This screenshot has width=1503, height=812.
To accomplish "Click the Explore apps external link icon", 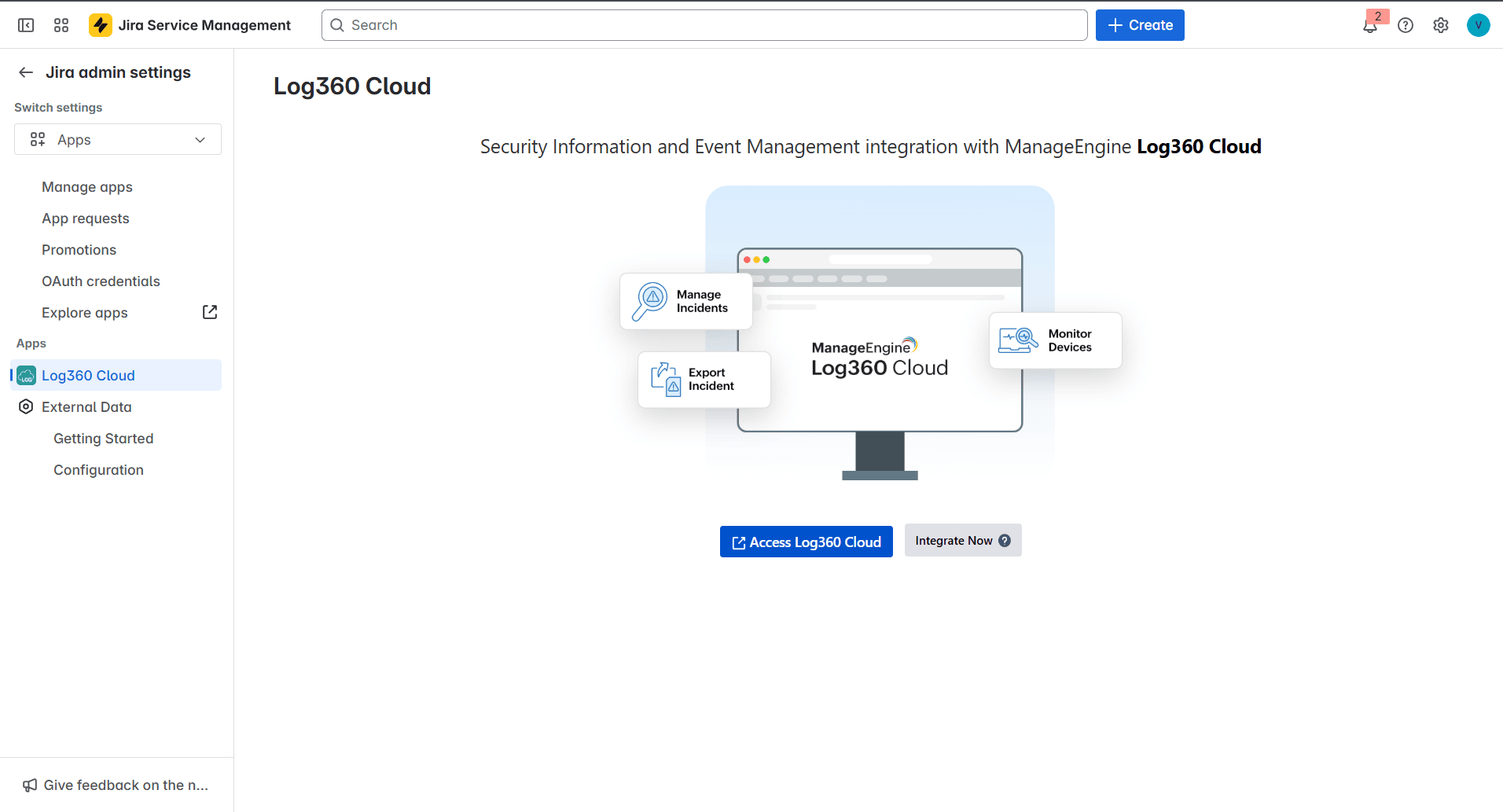I will 209,312.
